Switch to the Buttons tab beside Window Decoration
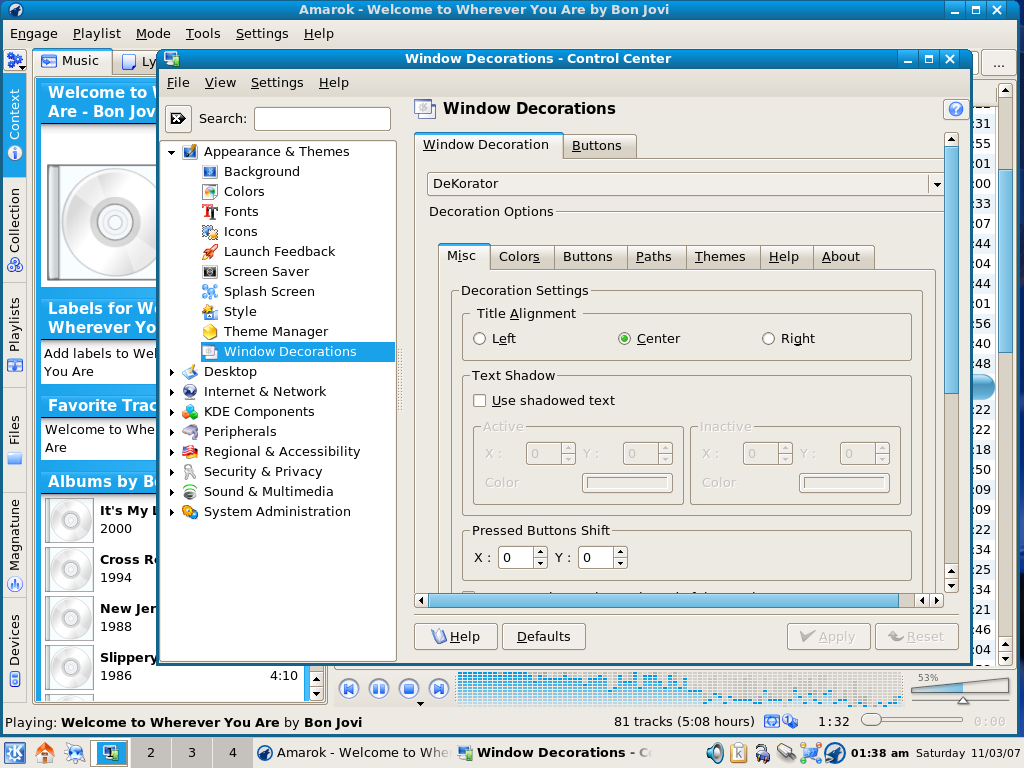This screenshot has width=1024, height=768. (597, 146)
